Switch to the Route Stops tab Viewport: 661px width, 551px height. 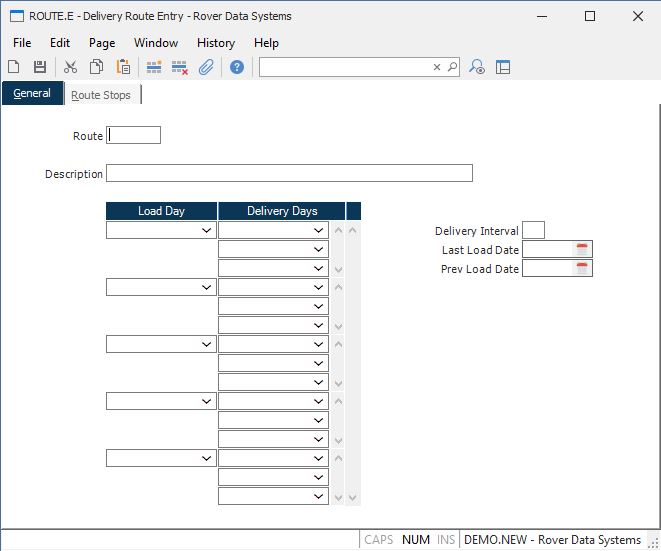101,95
